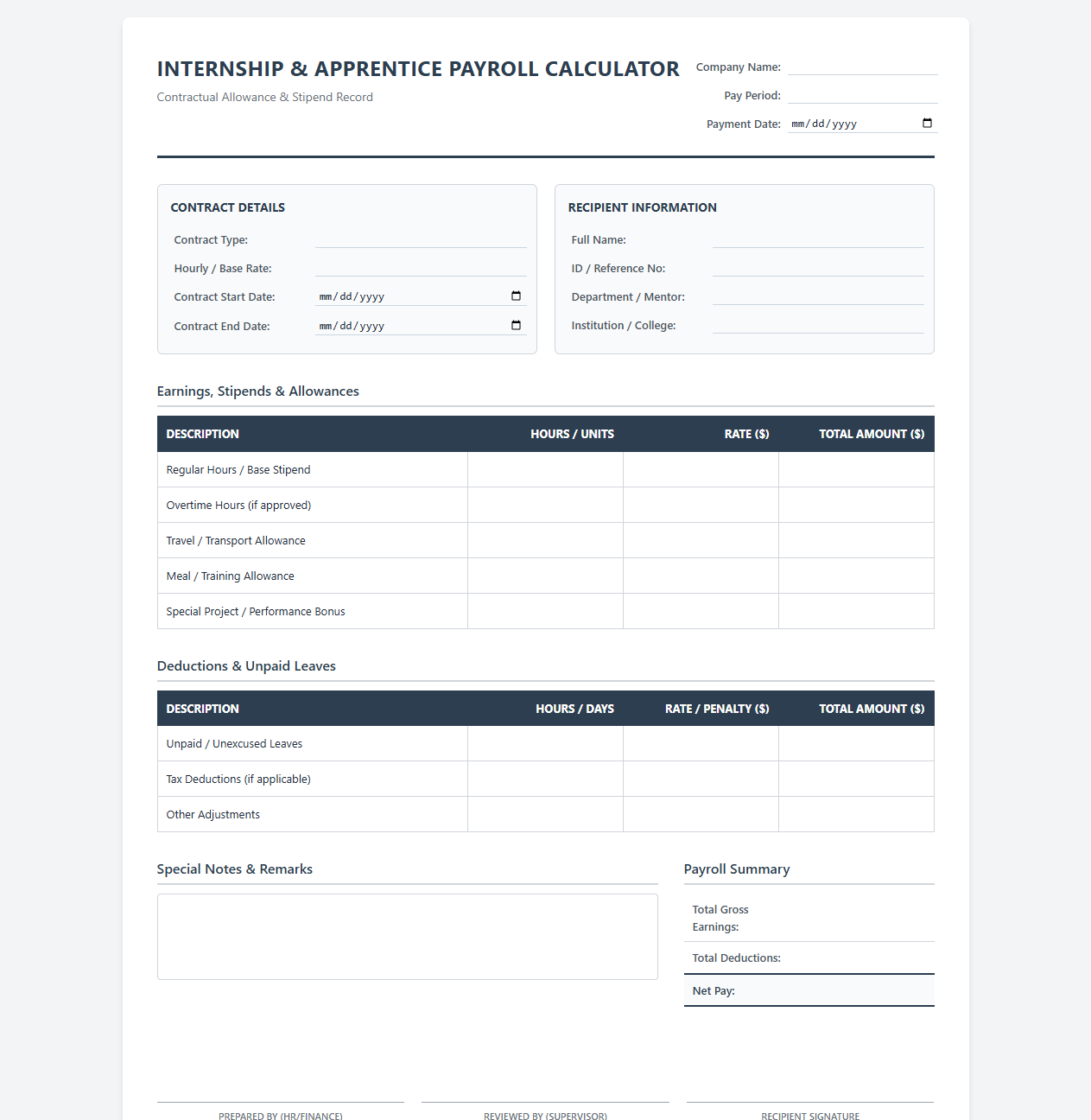Click the Hourly / Base Rate field
This screenshot has width=1091, height=1120.
pos(421,268)
